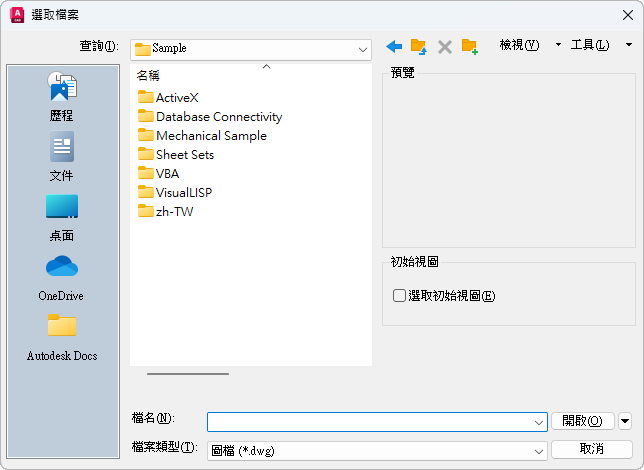Screen dimensions: 644x470
Task: Click the horizontal scrollbar under file list
Action: [188, 374]
